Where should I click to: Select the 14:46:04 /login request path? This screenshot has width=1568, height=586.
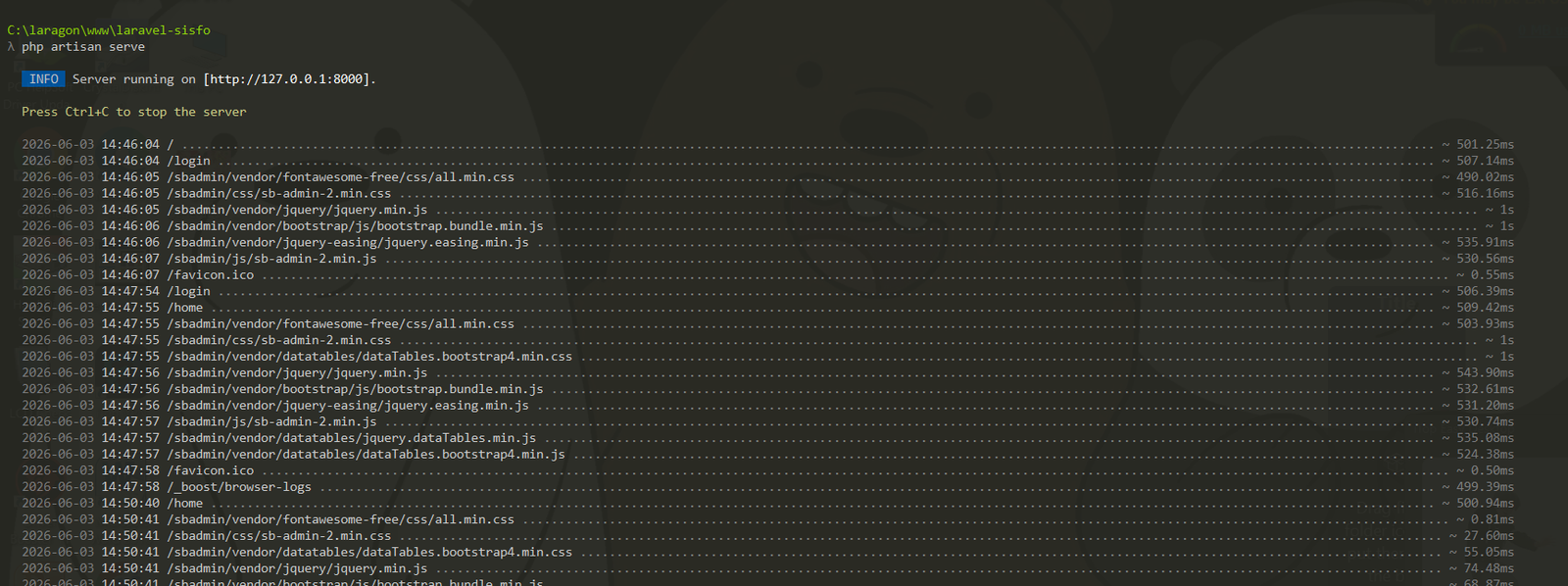click(188, 161)
